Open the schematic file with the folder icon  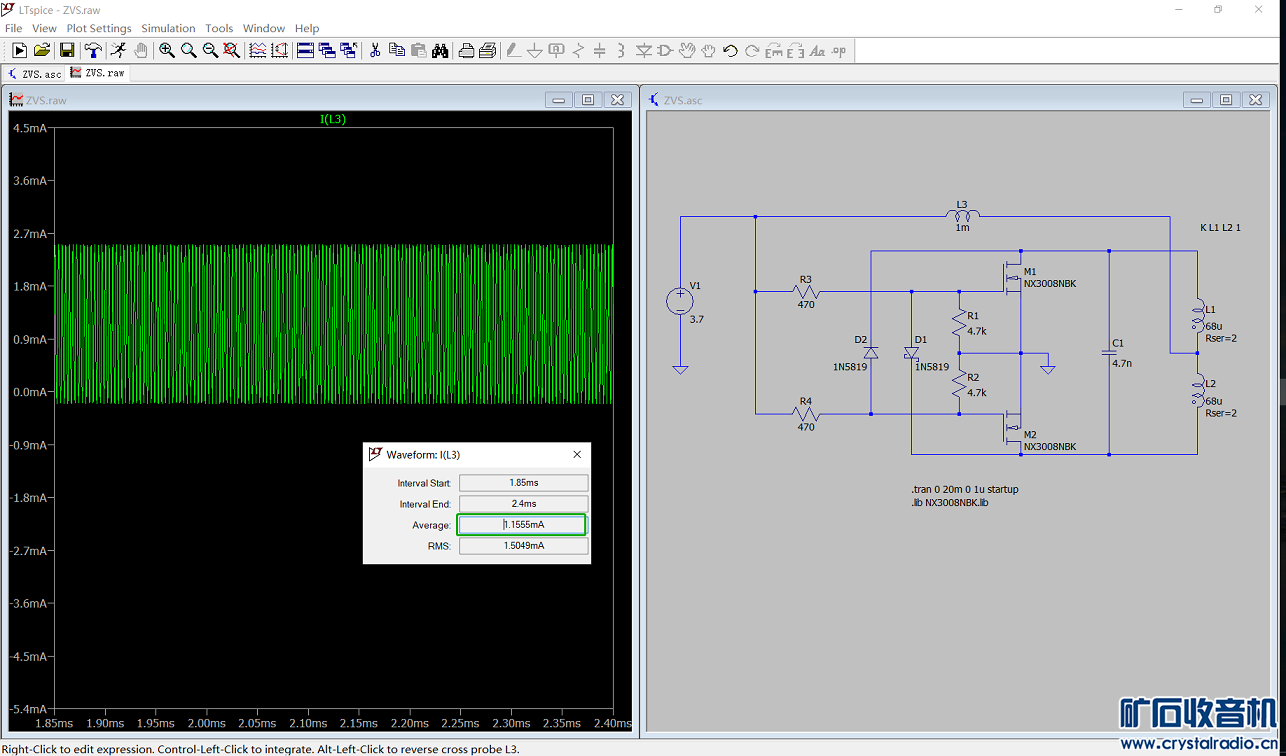(x=42, y=50)
